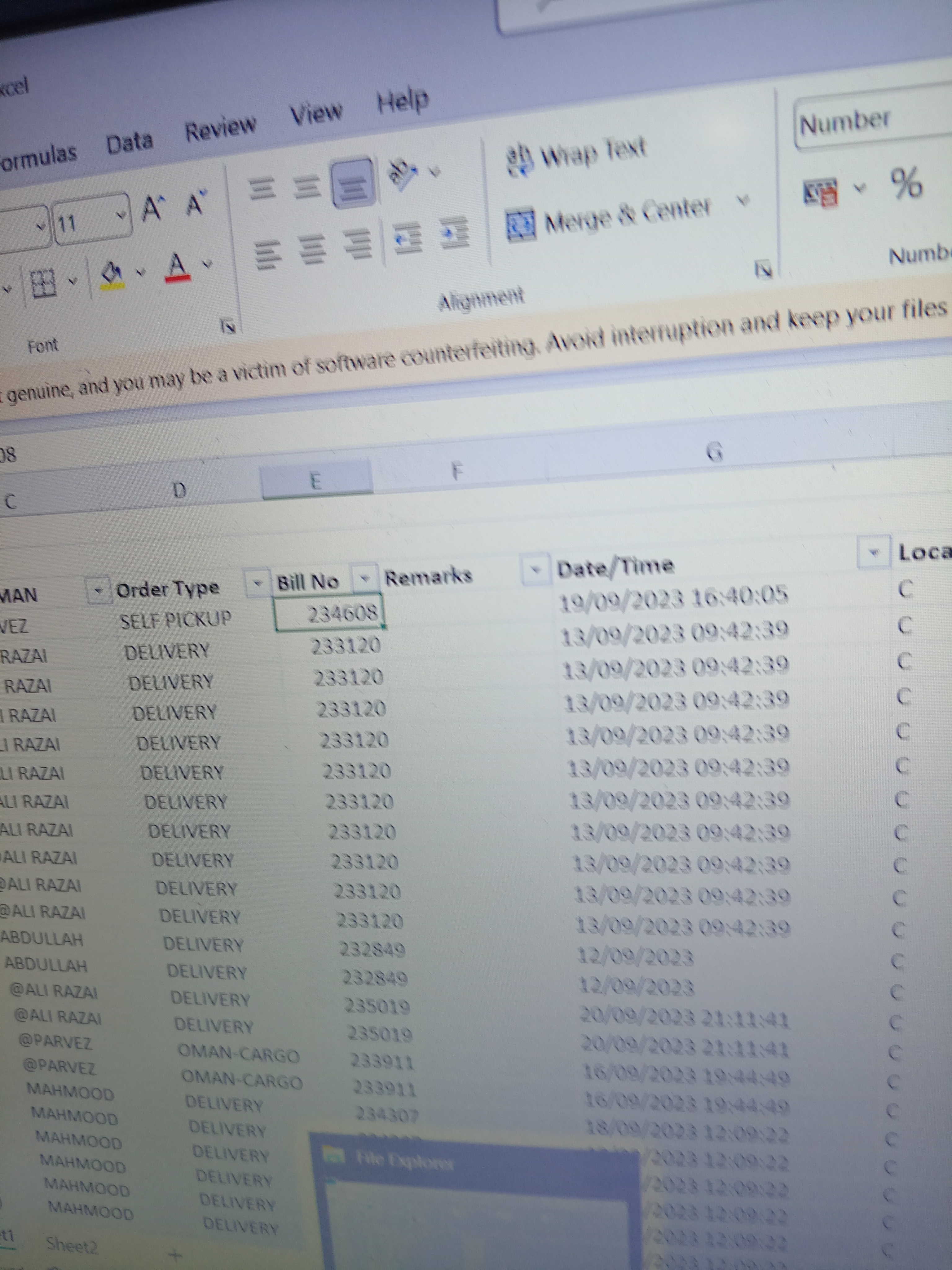Open the Help tab
The image size is (952, 1270).
(402, 101)
